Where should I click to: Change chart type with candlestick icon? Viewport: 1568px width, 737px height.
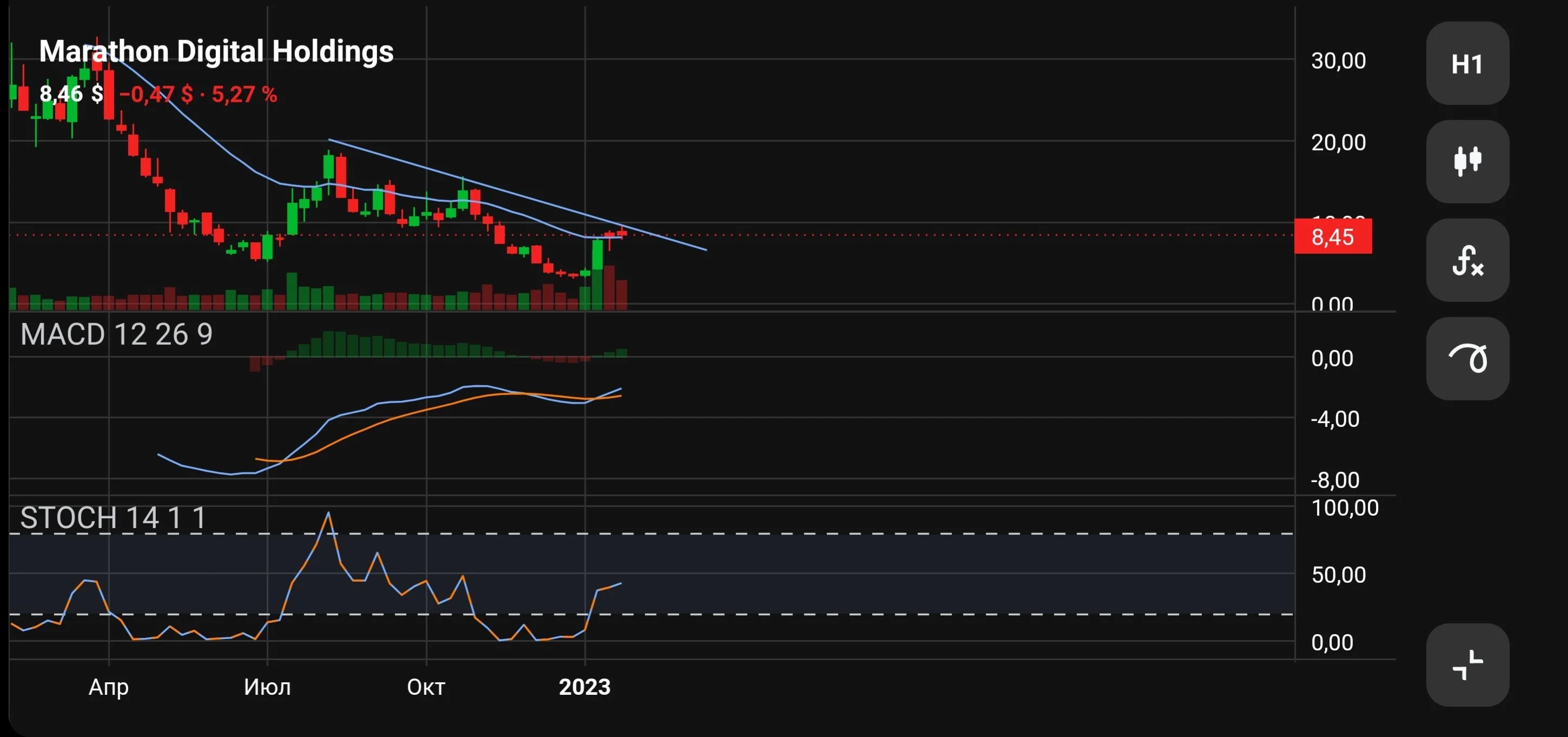click(x=1467, y=161)
